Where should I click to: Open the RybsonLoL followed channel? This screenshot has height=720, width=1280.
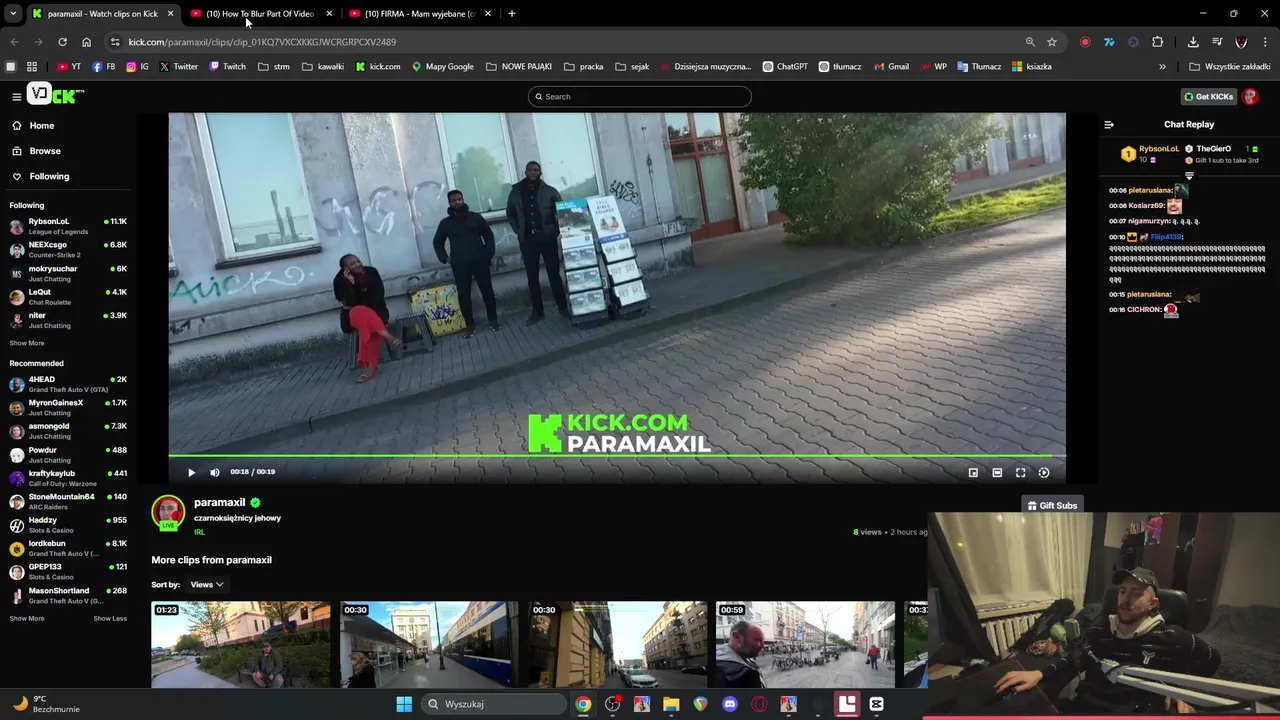pos(68,226)
